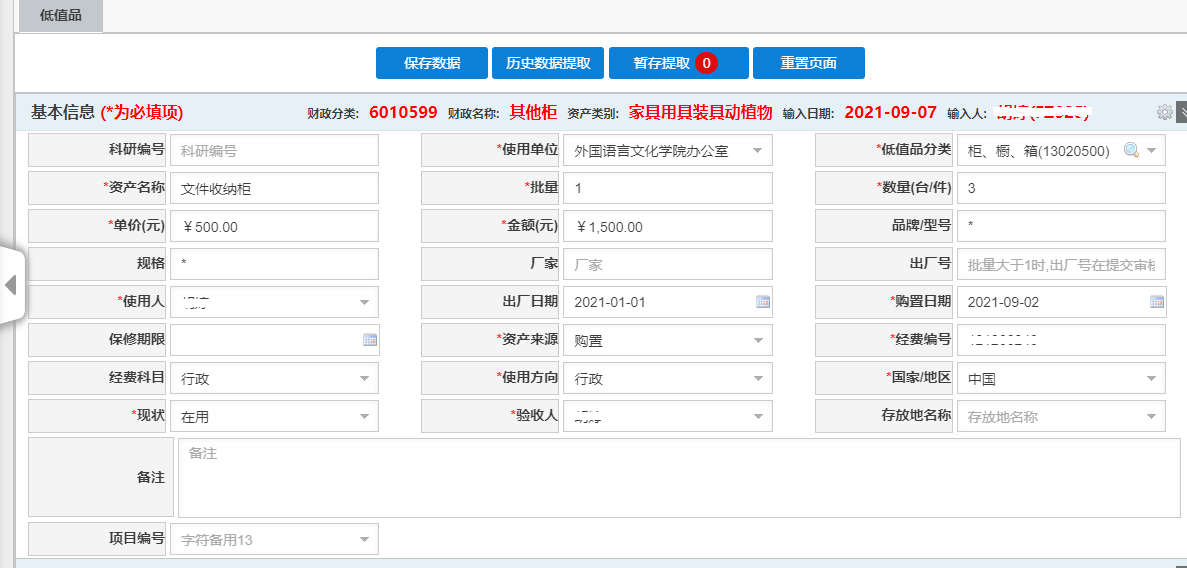
Task: Open the settings gear in 基本信息 header
Action: (x=1164, y=112)
